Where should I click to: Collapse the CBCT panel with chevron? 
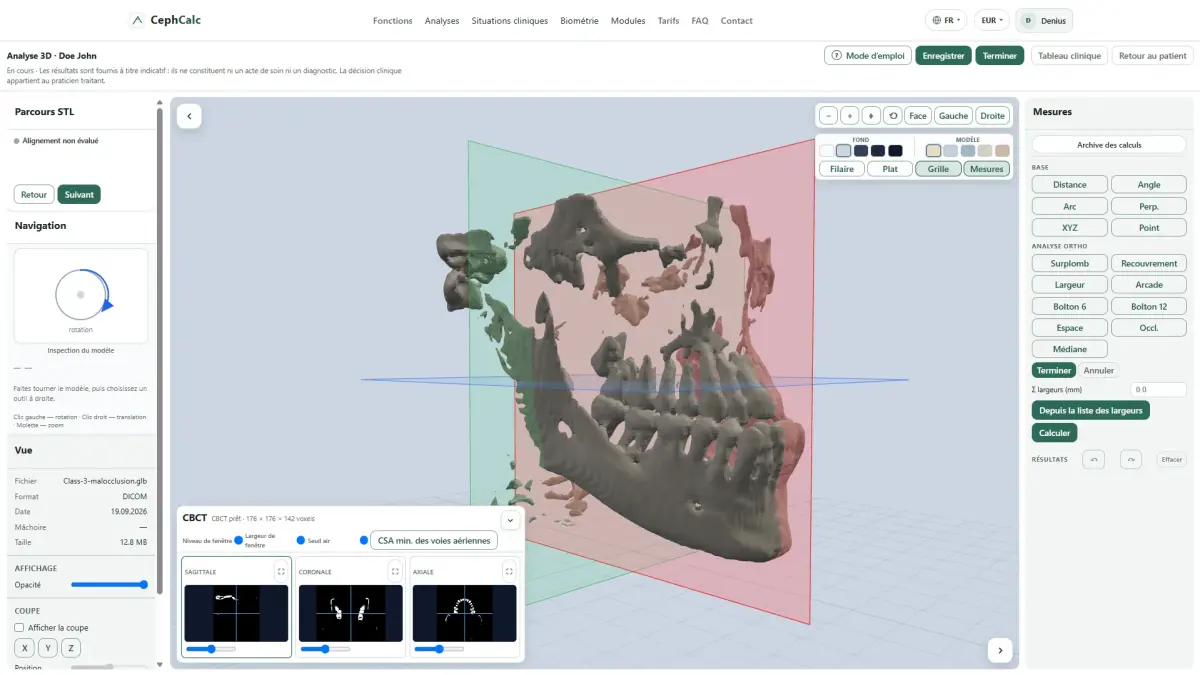509,520
